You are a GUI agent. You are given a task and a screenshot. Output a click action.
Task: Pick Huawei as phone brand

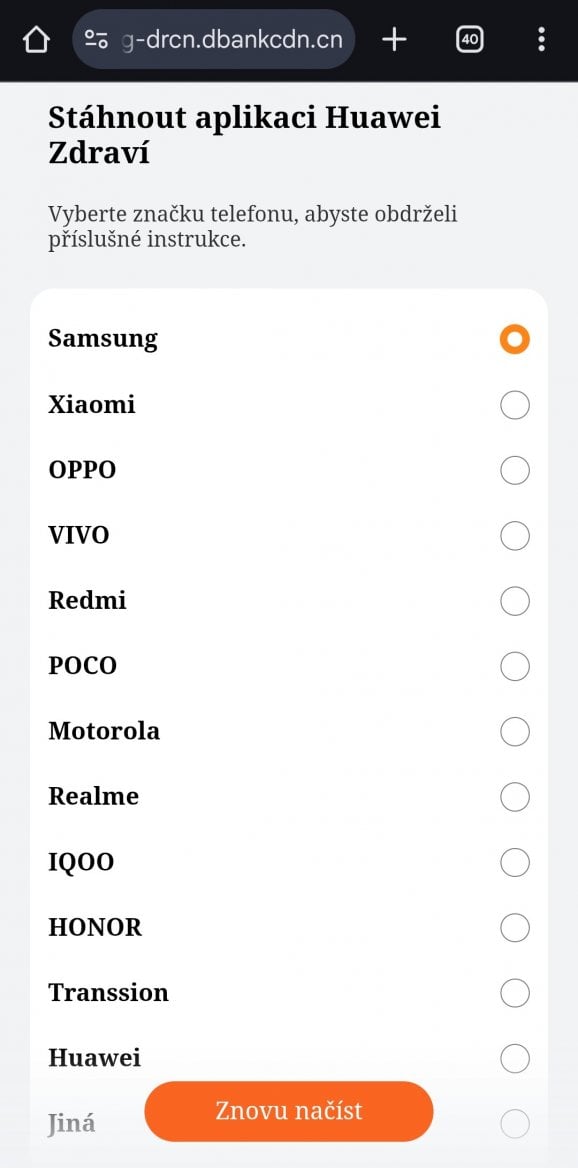[x=514, y=1058]
